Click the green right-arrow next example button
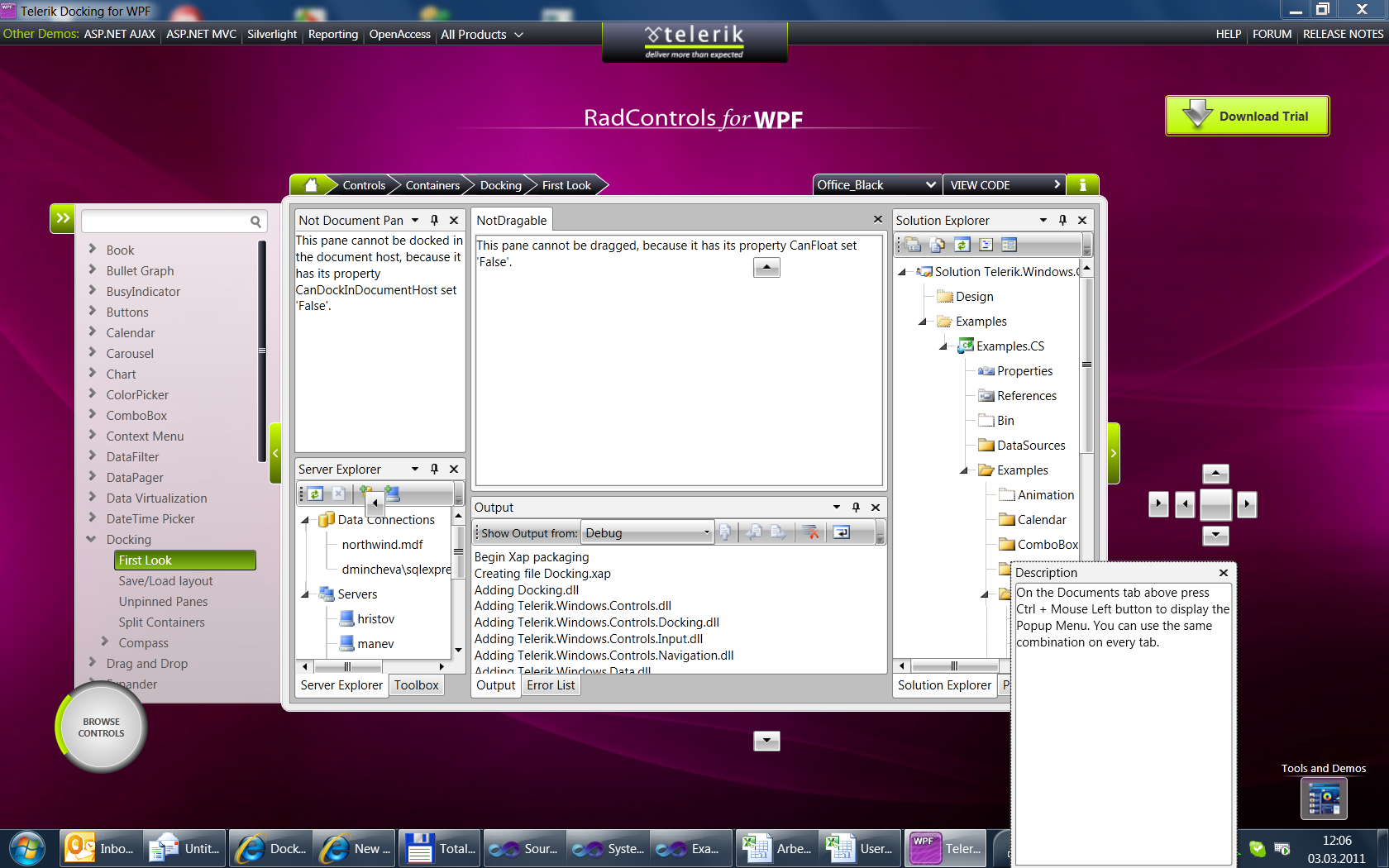Viewport: 1389px width, 868px height. click(1114, 453)
